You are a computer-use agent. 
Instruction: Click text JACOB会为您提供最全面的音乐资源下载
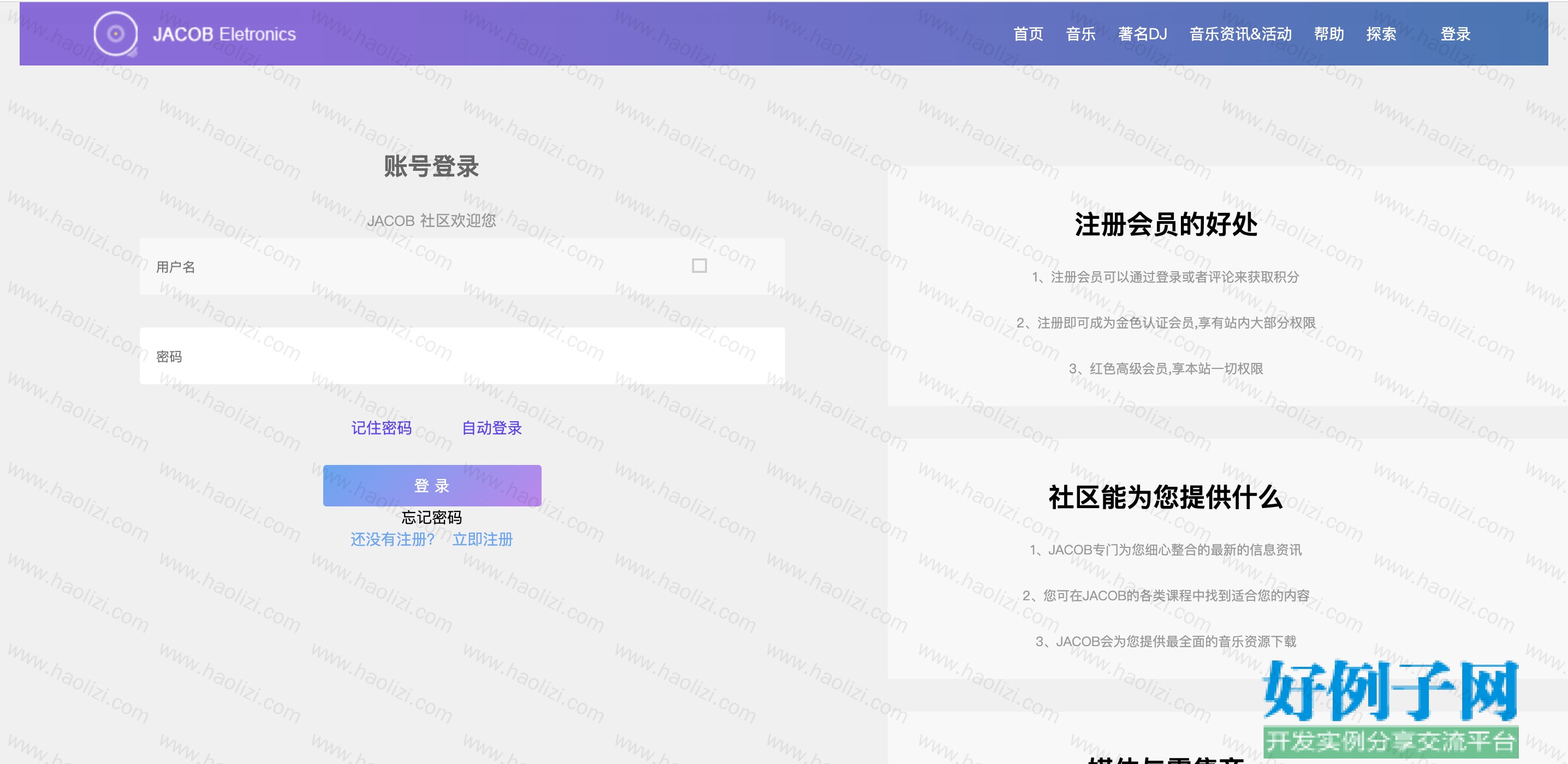[1176, 642]
